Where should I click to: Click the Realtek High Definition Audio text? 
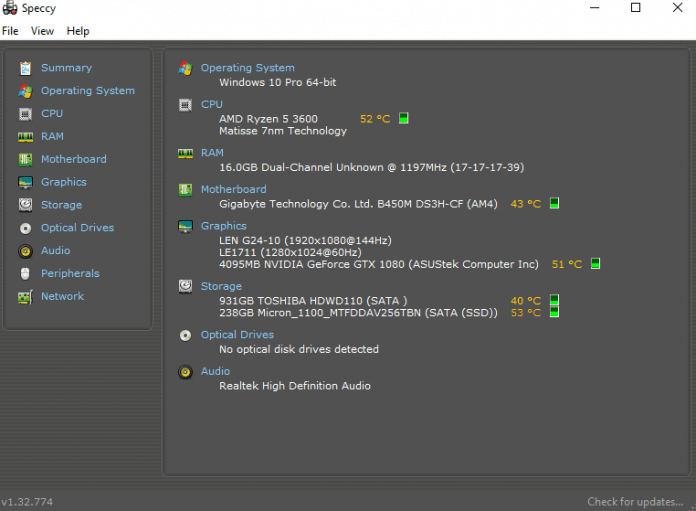(x=295, y=386)
